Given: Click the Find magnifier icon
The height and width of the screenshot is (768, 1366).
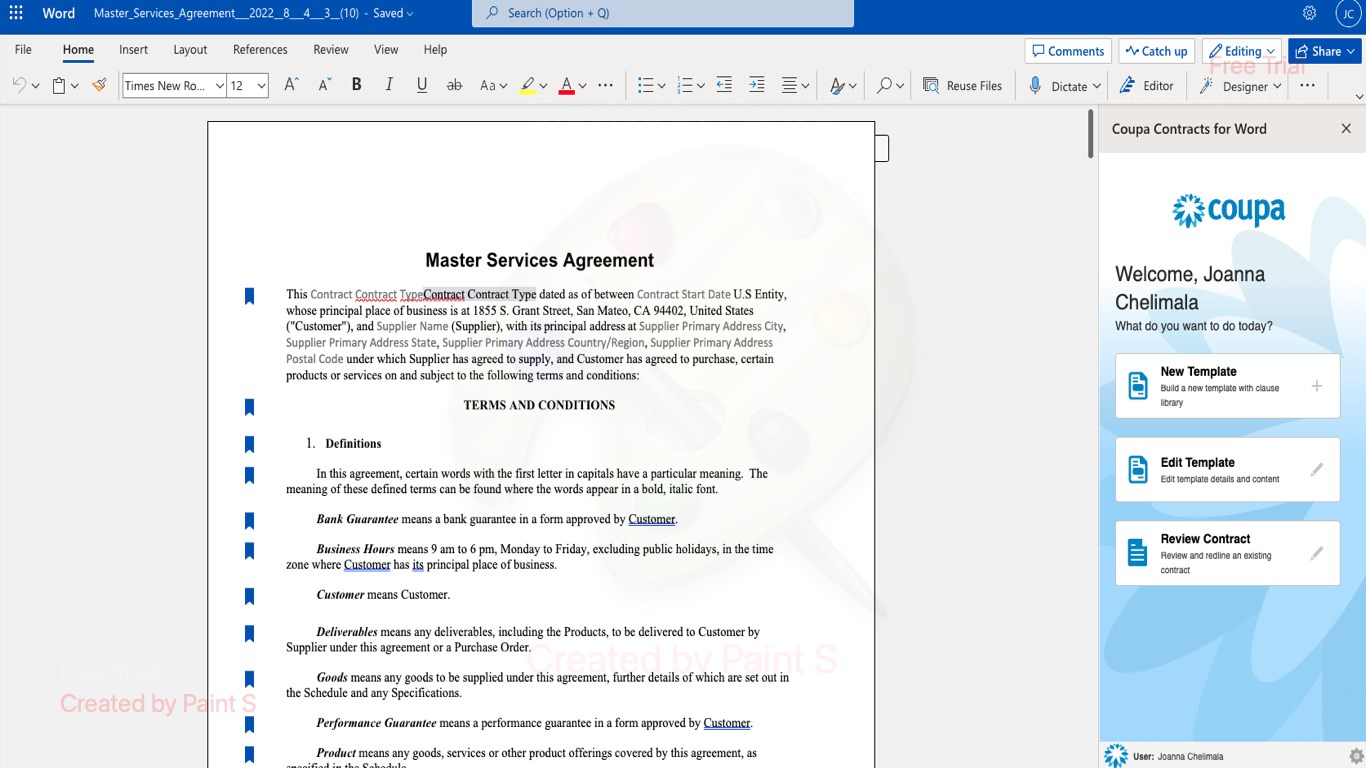Looking at the screenshot, I should click(884, 86).
